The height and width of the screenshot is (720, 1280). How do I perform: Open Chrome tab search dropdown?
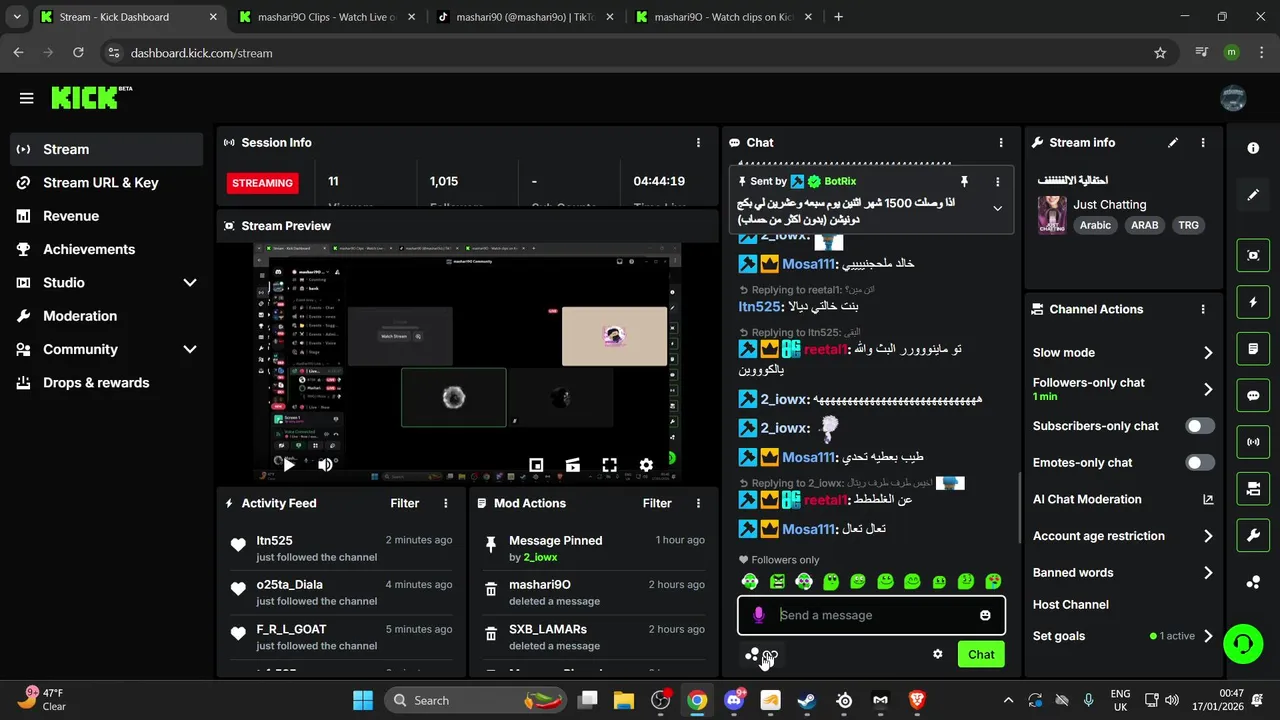[x=17, y=17]
